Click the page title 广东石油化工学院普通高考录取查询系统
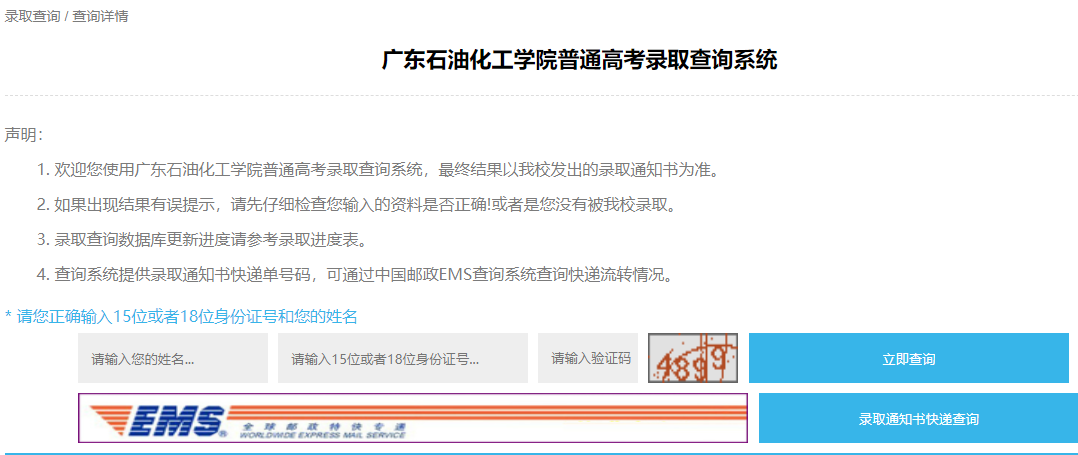The image size is (1078, 455). pos(579,60)
